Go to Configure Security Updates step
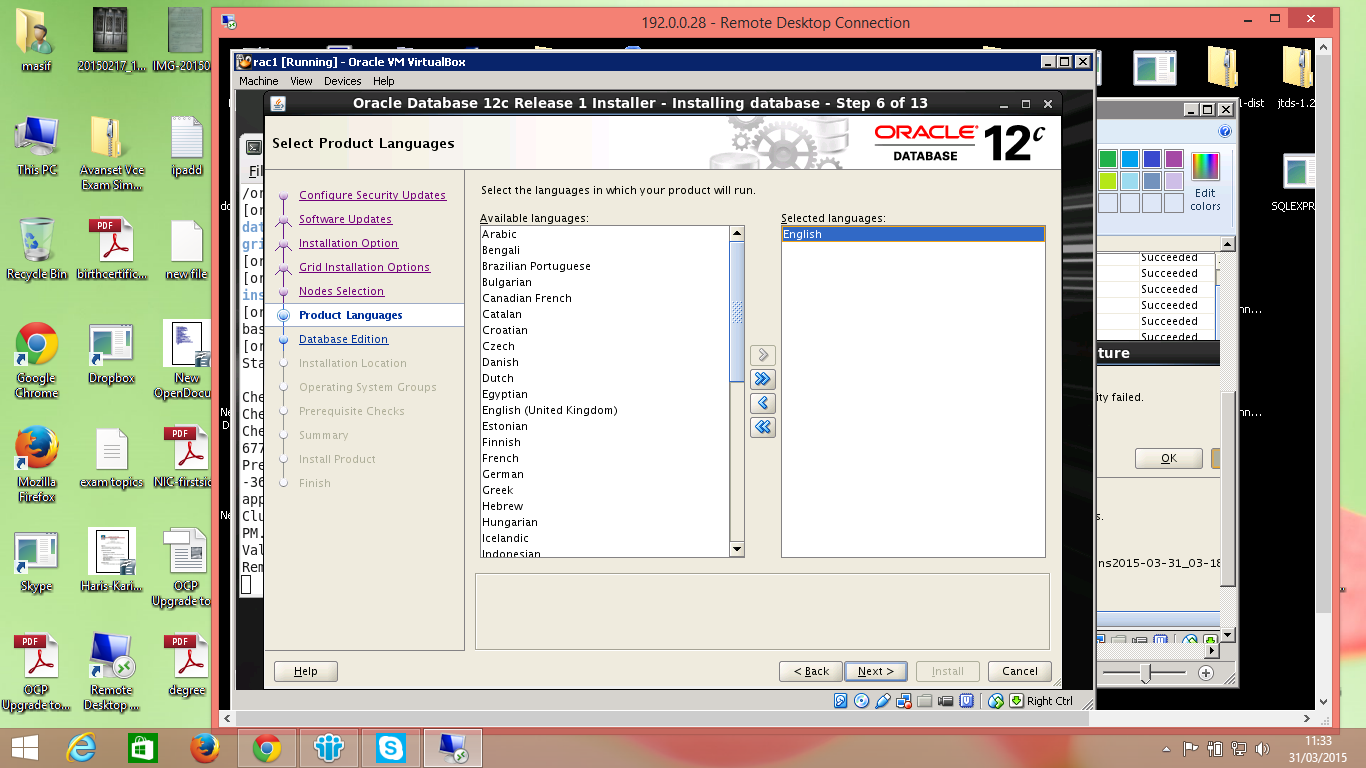 click(x=372, y=195)
